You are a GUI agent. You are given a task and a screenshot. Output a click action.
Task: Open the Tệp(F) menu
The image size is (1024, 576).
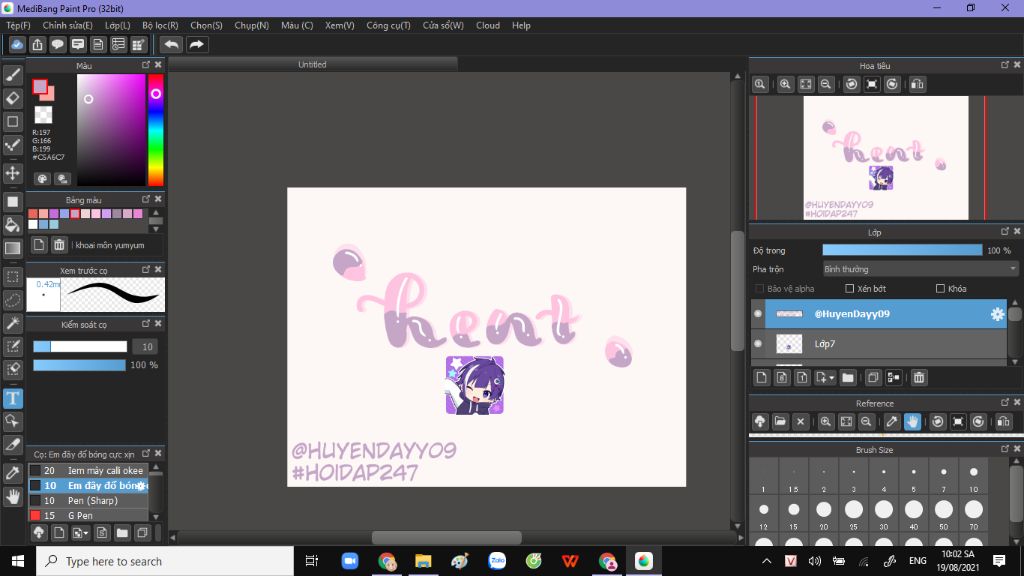[x=18, y=25]
